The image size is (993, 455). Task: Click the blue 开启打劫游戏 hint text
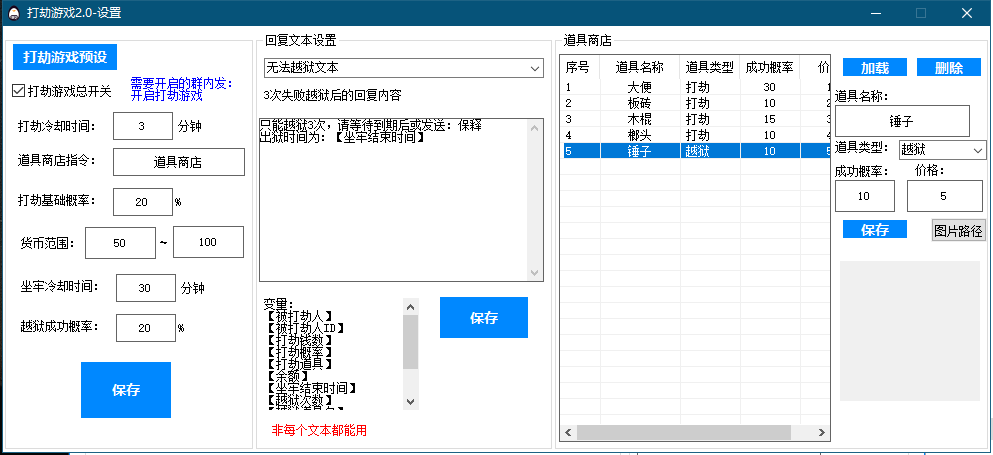click(x=167, y=96)
